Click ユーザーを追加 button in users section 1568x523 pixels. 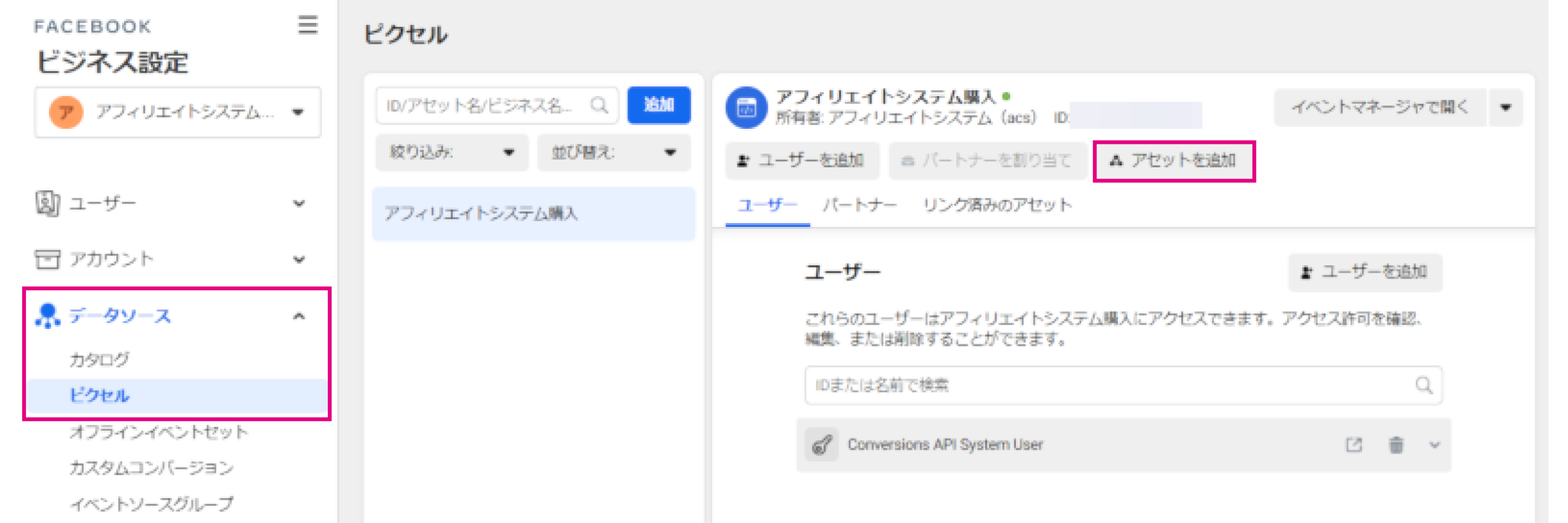[x=1365, y=272]
